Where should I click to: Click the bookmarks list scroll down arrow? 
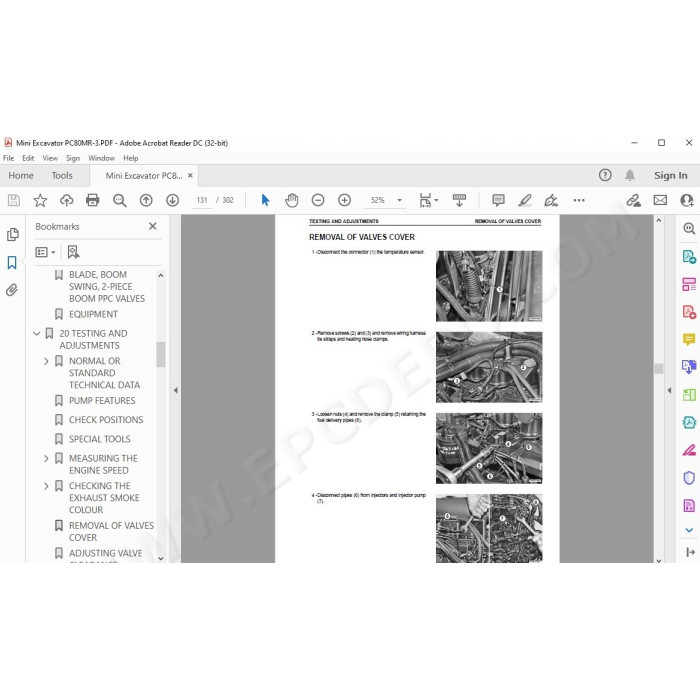(161, 558)
